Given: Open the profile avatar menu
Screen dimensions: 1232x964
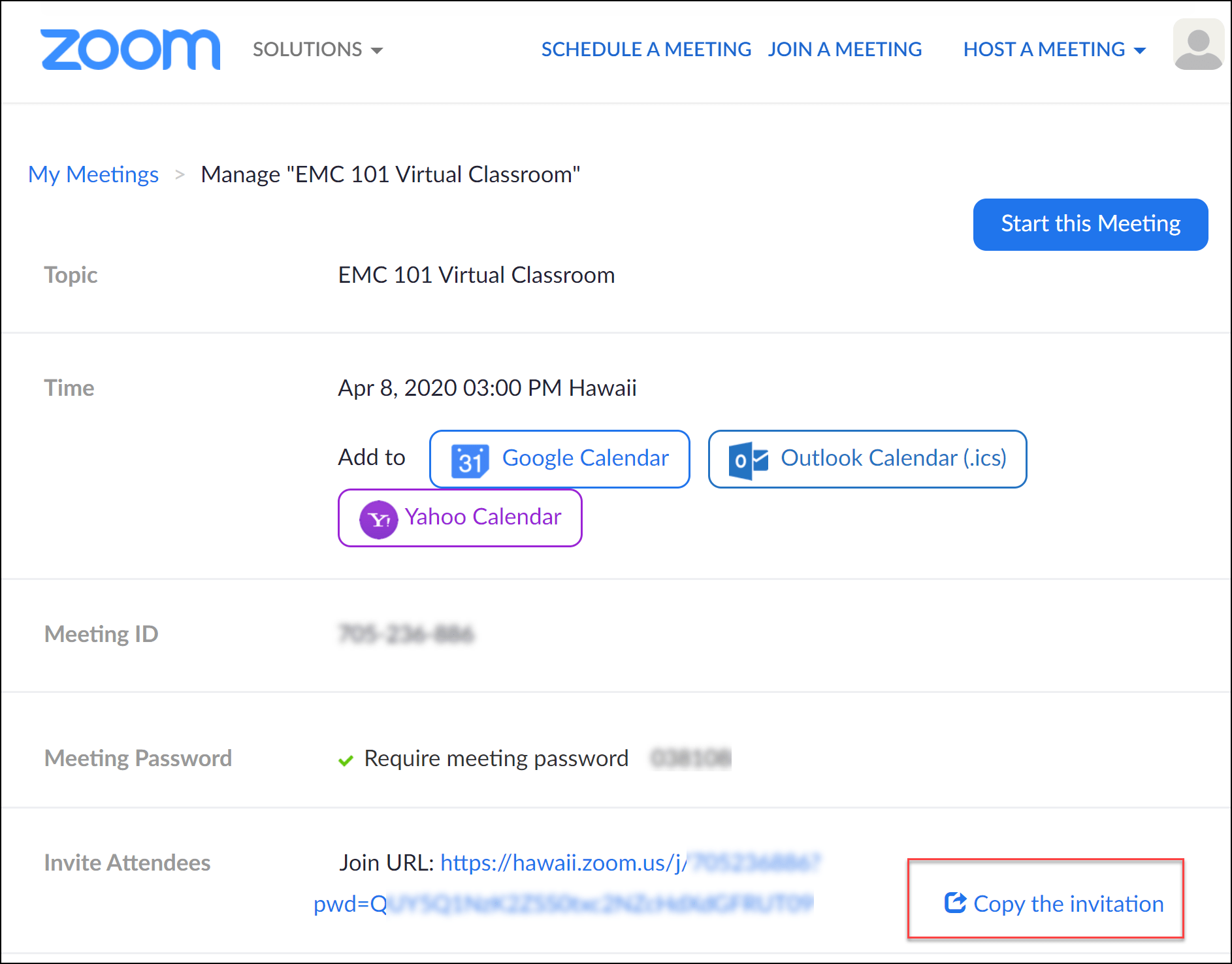Looking at the screenshot, I should click(1197, 44).
